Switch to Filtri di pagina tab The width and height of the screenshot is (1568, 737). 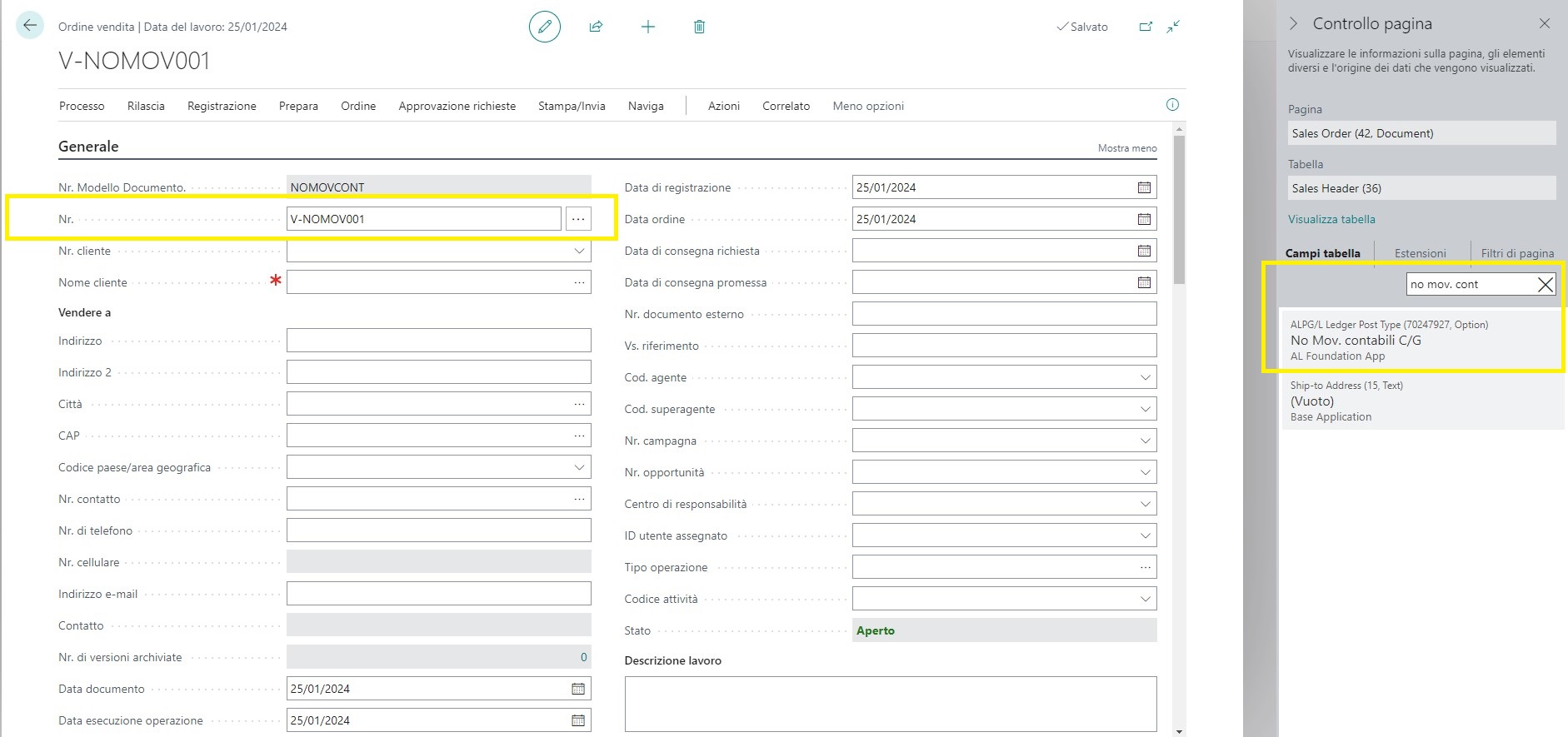1516,253
